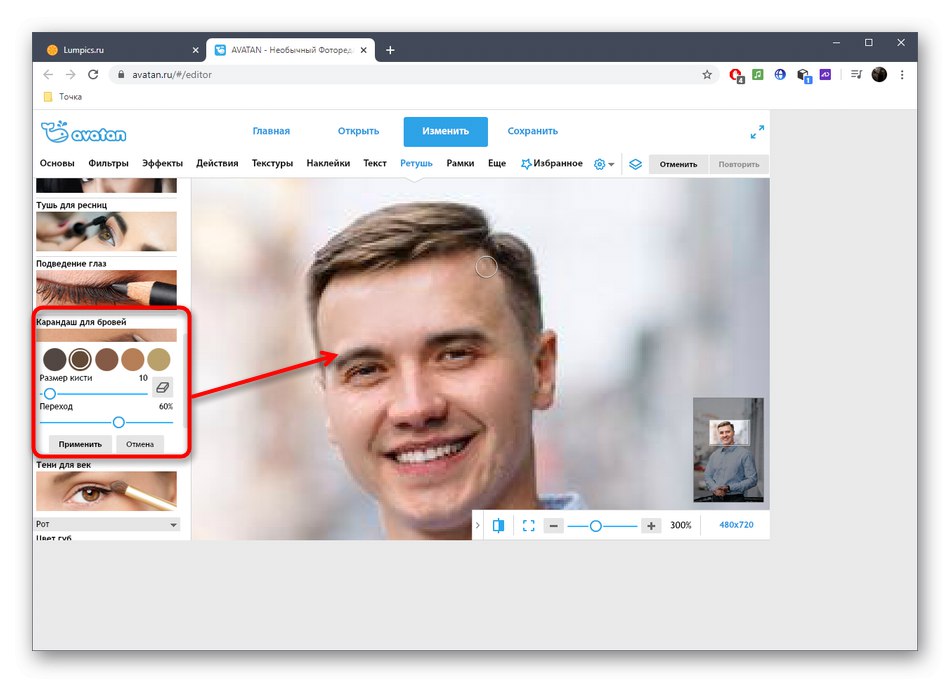Click the navigator preview thumbnail
The width and height of the screenshot is (950, 683).
[x=728, y=450]
